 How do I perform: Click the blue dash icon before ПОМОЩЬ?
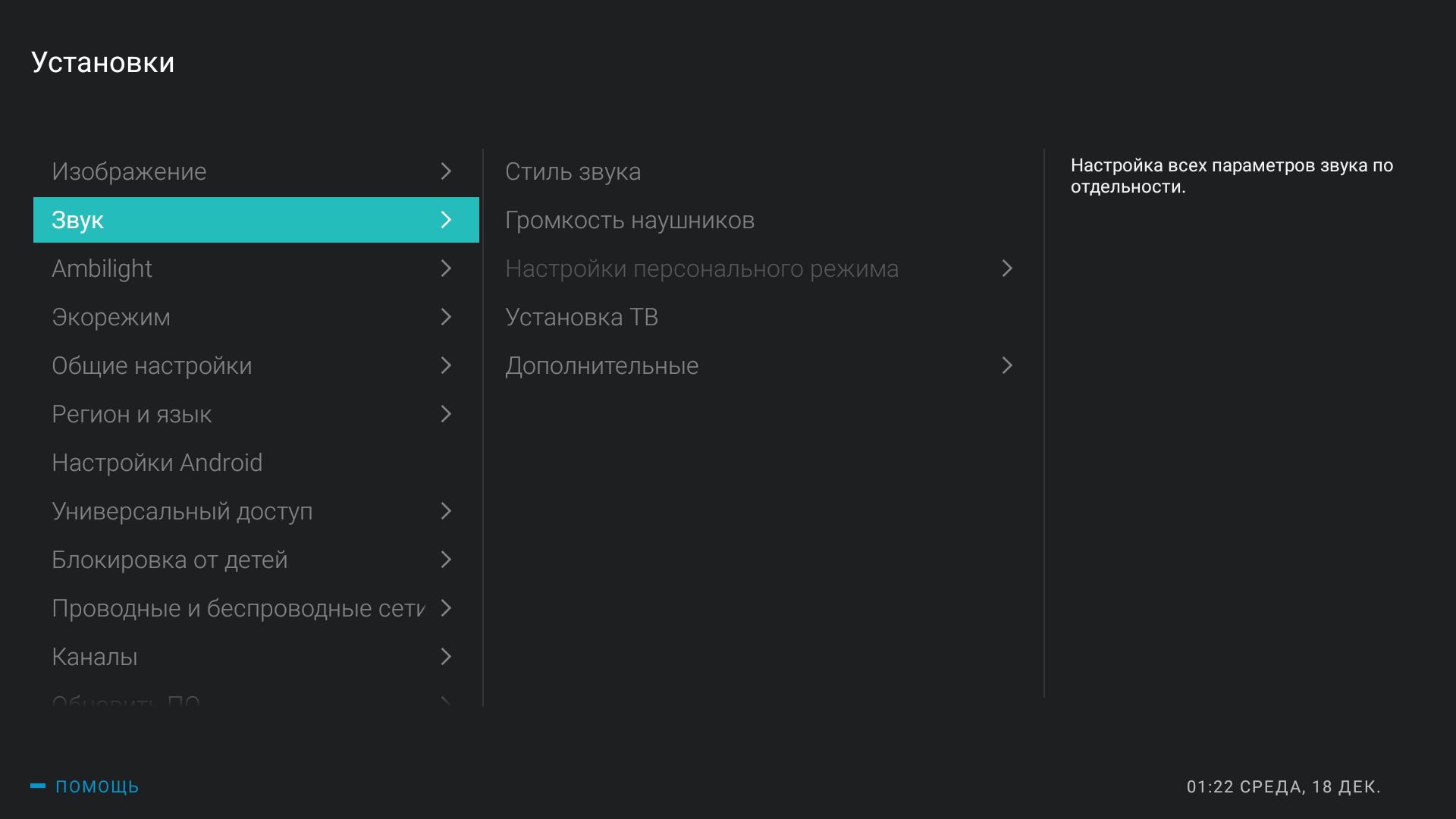click(38, 786)
